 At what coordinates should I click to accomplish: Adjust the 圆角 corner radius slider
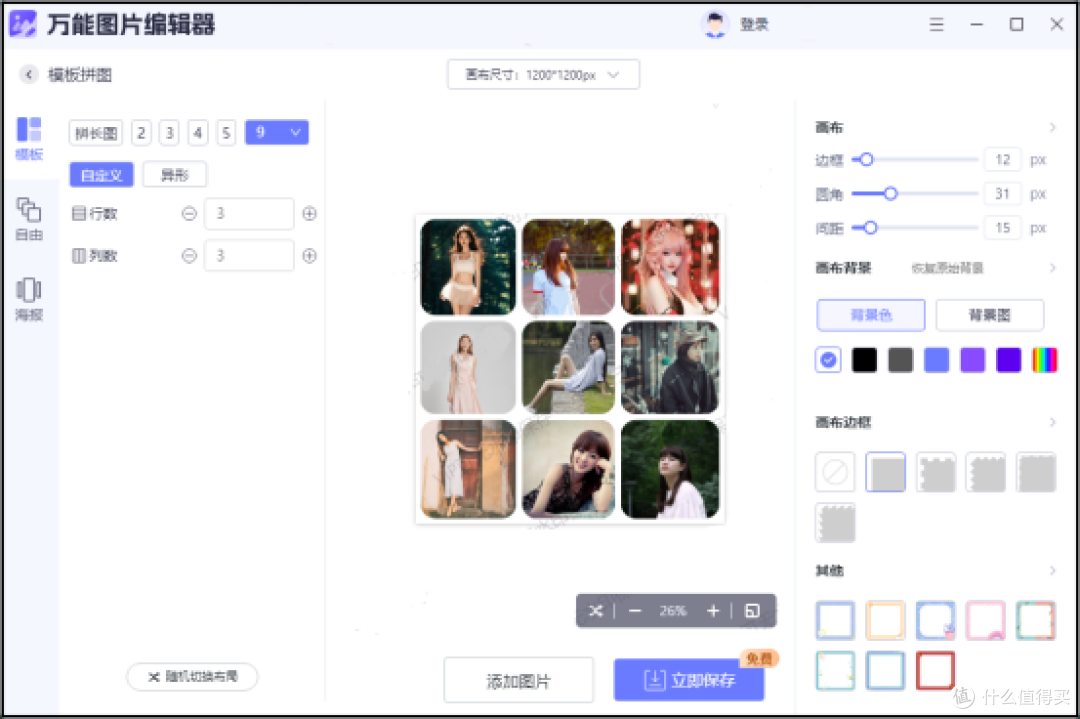[915, 194]
